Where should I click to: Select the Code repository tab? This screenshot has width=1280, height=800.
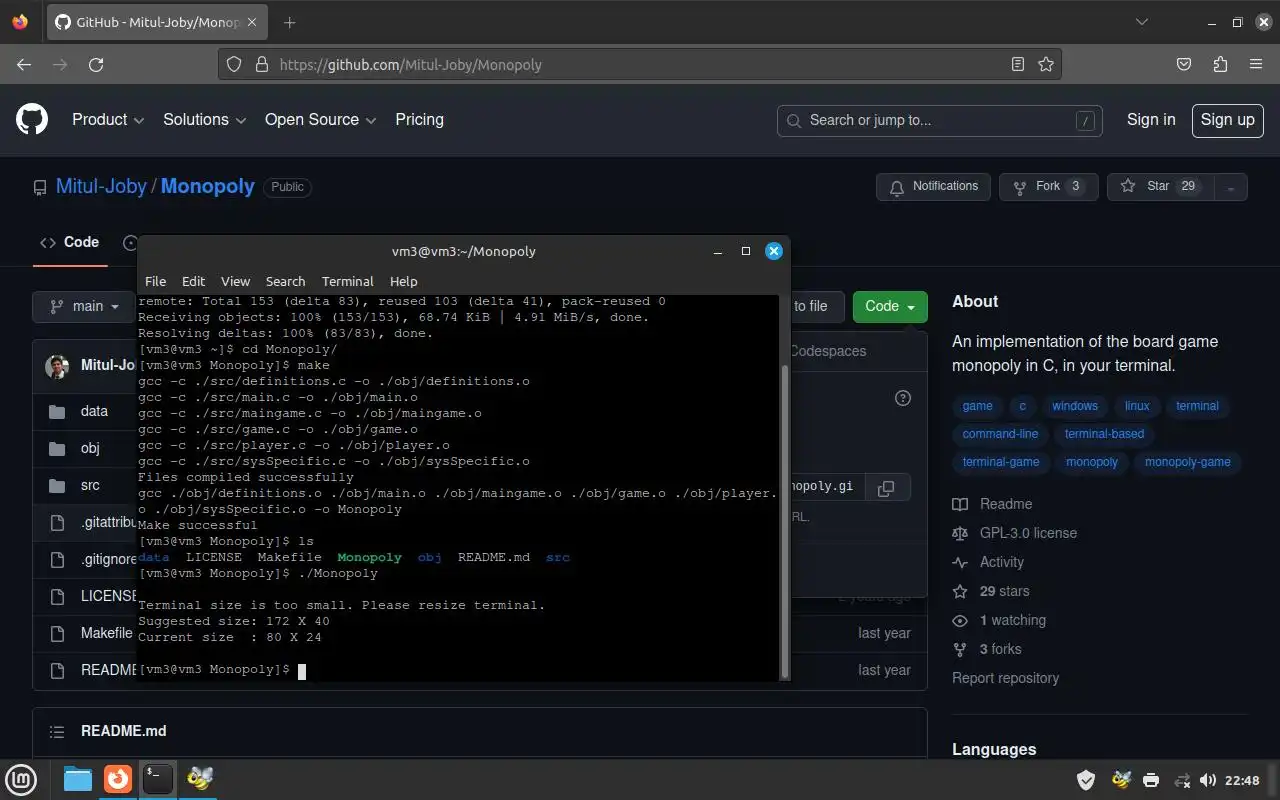70,242
